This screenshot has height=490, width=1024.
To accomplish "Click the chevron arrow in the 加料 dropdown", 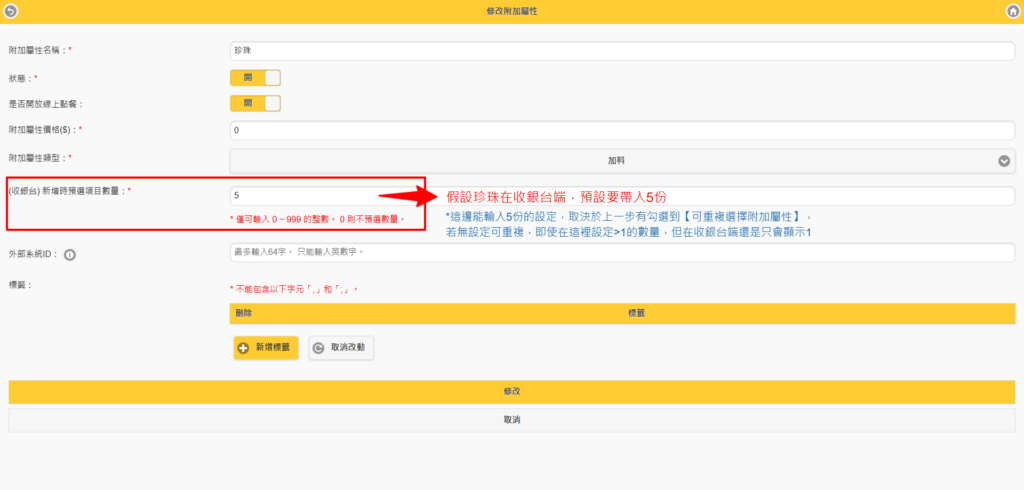I will coord(1004,161).
